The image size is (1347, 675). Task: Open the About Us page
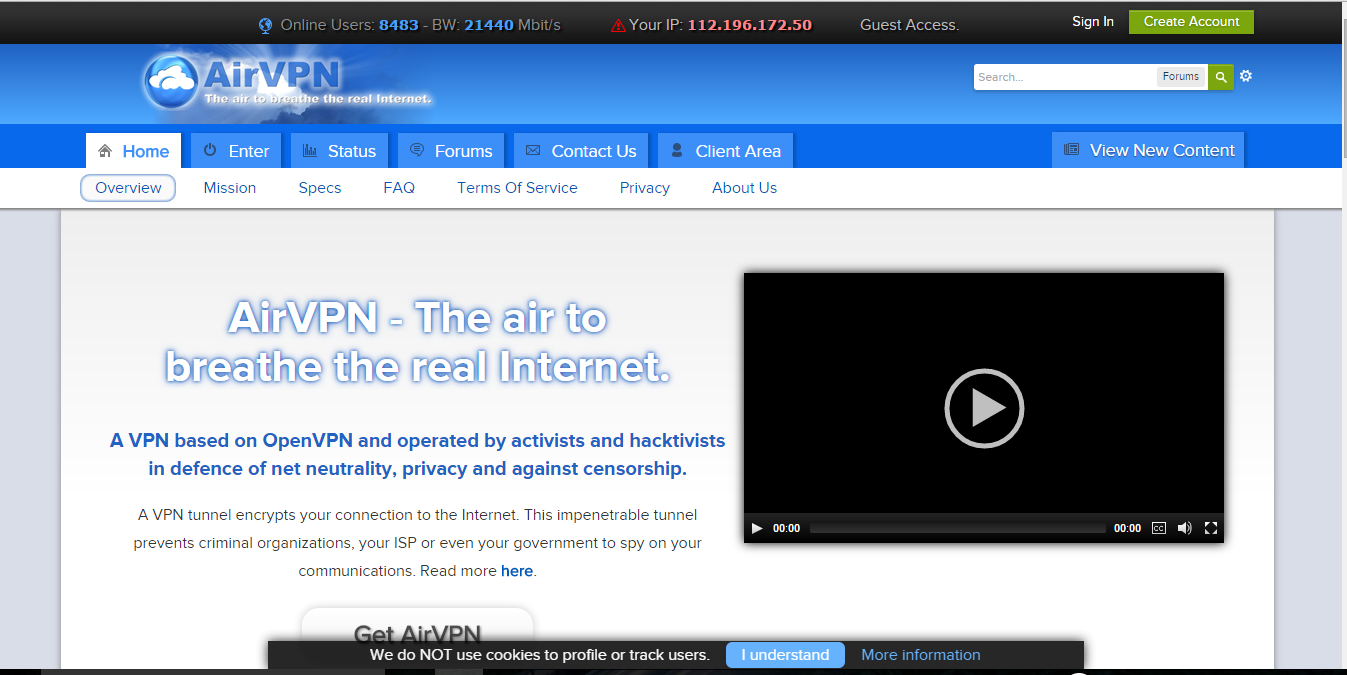tap(744, 188)
